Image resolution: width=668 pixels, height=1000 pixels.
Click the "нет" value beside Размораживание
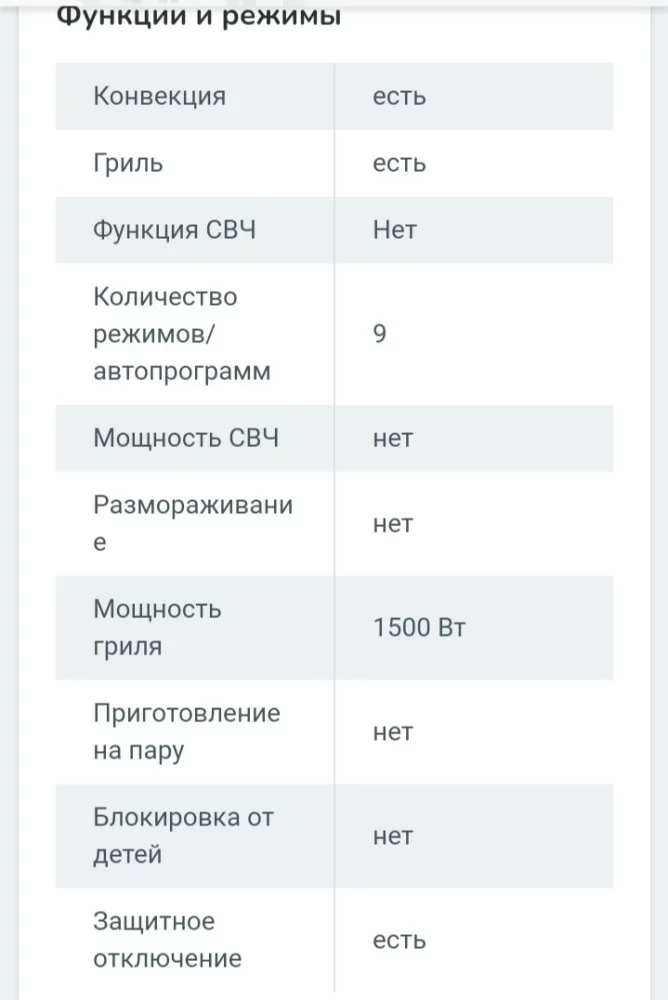coord(393,524)
